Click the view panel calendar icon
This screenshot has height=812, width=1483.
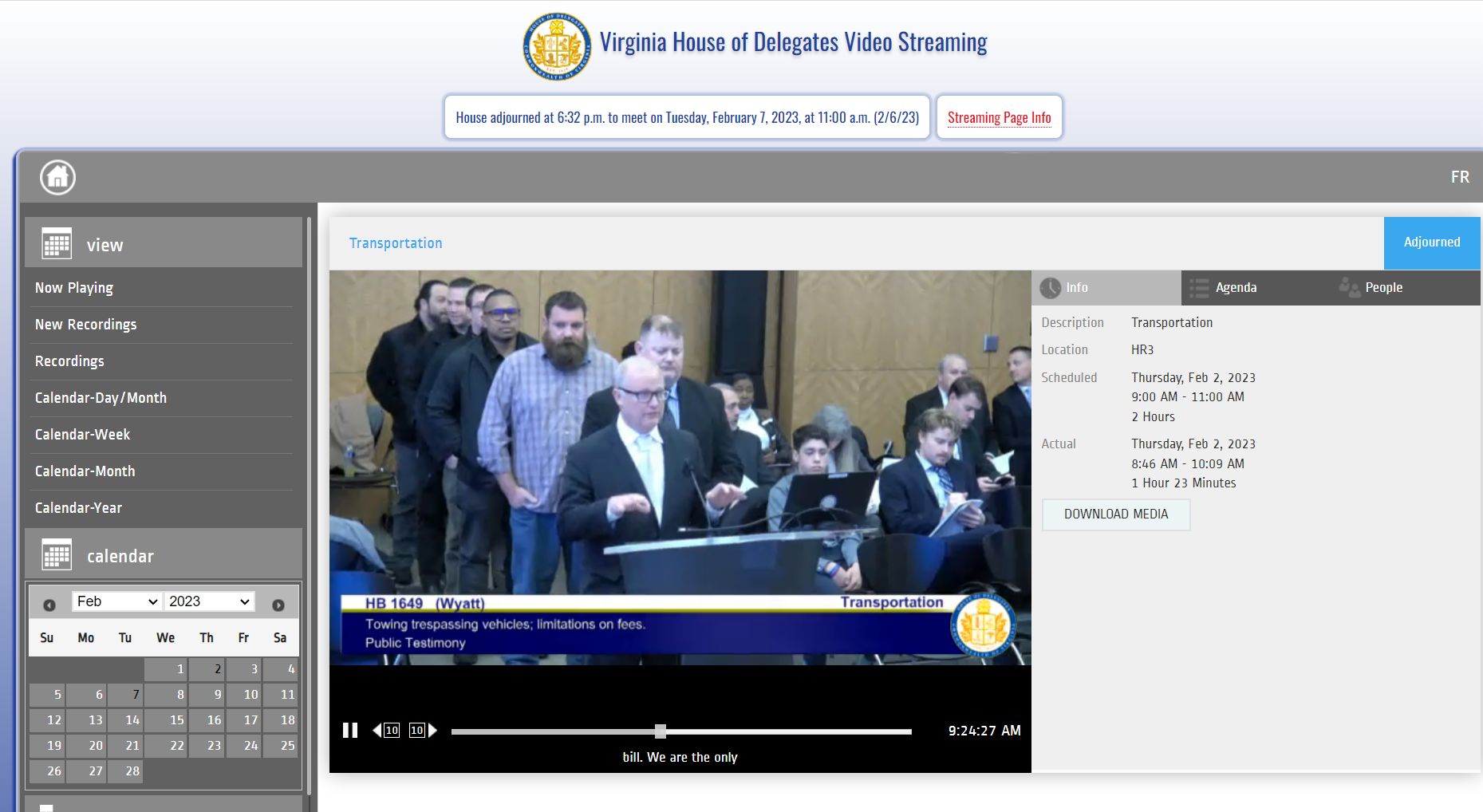click(x=57, y=243)
